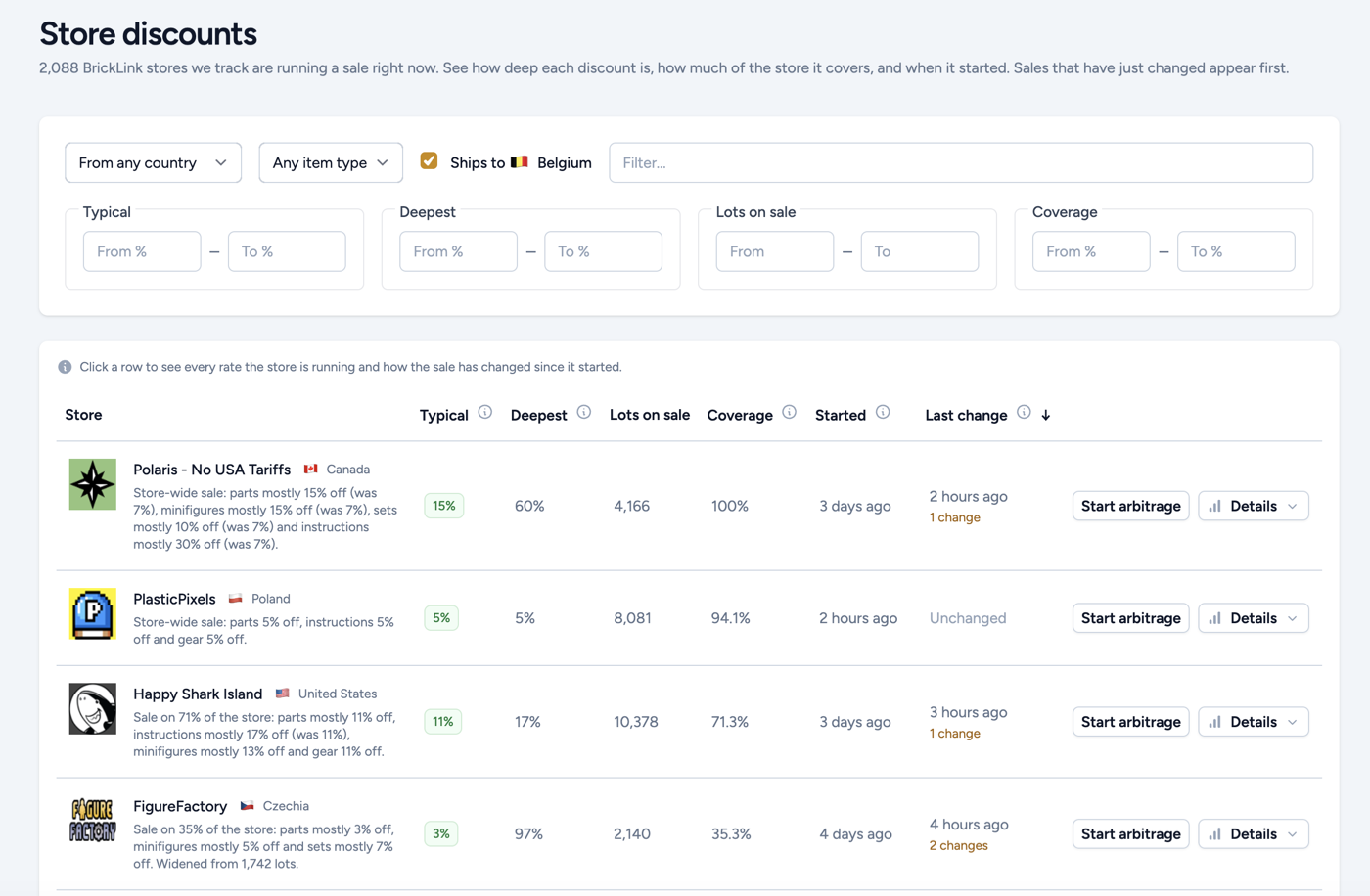Expand Details for FigureFactory
Image resolution: width=1370 pixels, height=896 pixels.
pyautogui.click(x=1254, y=834)
